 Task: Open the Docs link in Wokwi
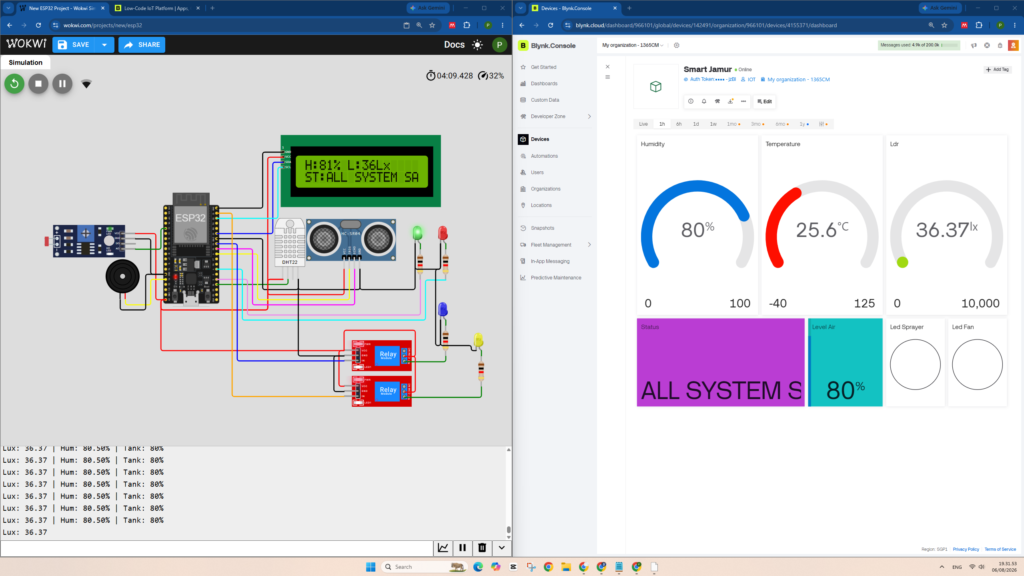tap(454, 45)
